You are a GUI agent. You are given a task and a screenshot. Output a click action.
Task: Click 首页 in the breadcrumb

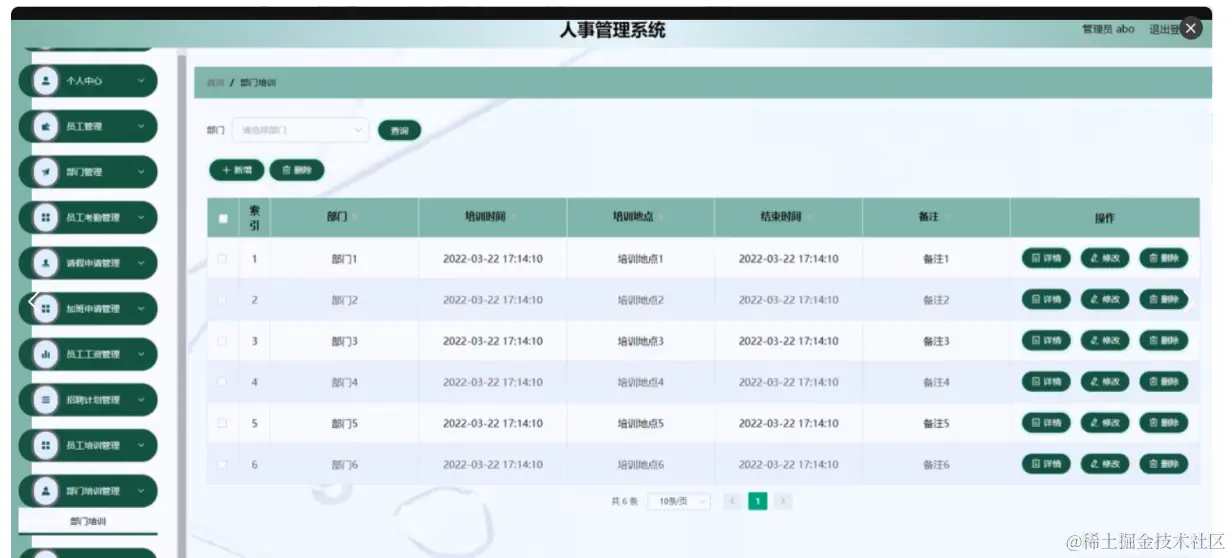click(215, 83)
